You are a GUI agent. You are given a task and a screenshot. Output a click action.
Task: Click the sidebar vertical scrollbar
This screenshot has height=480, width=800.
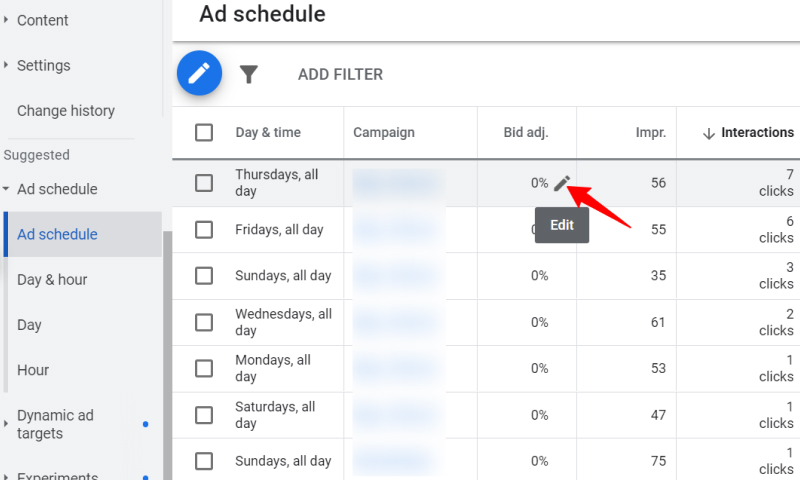tap(167, 355)
